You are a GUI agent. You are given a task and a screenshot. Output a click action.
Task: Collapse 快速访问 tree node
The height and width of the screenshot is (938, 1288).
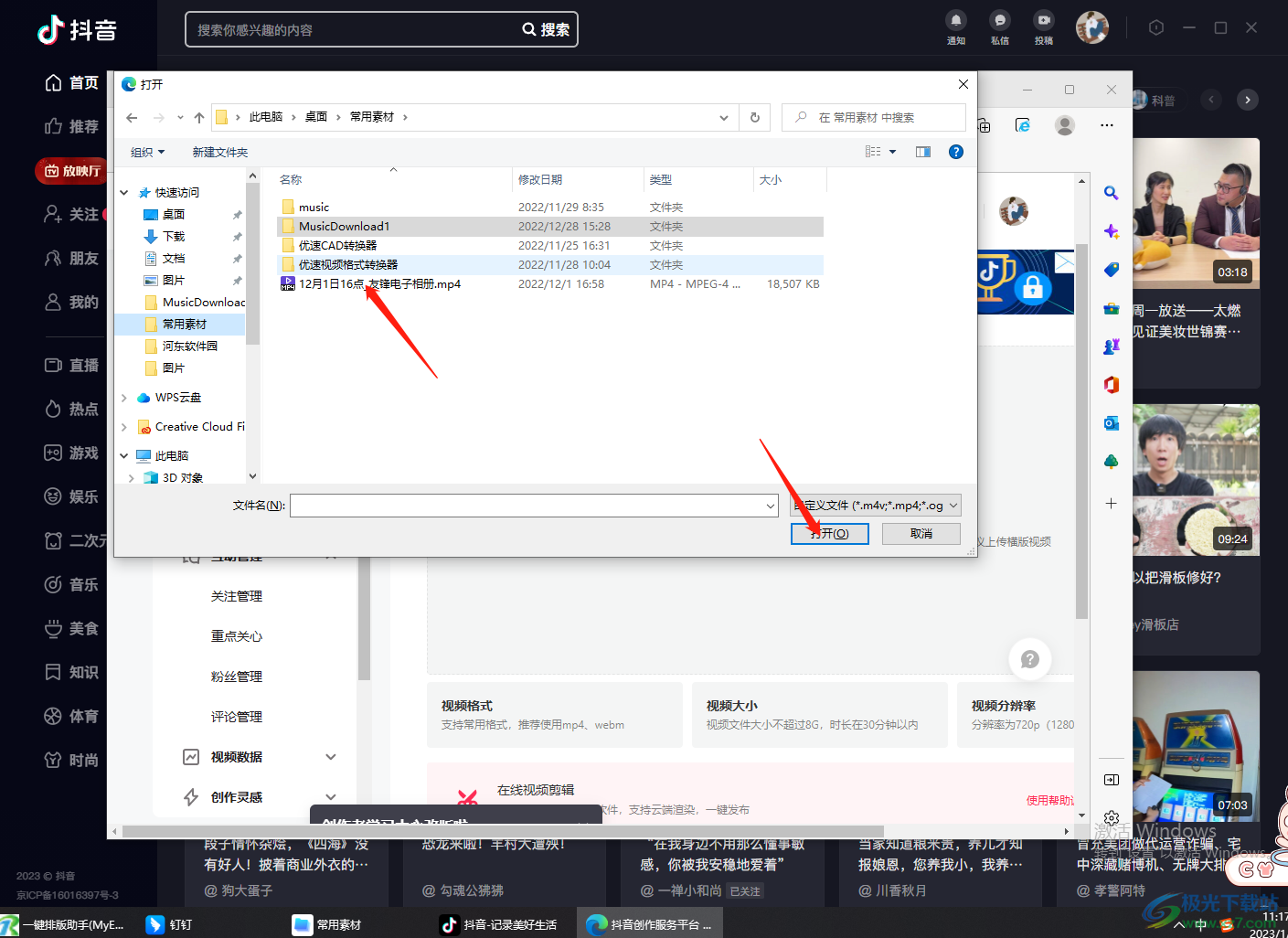124,193
